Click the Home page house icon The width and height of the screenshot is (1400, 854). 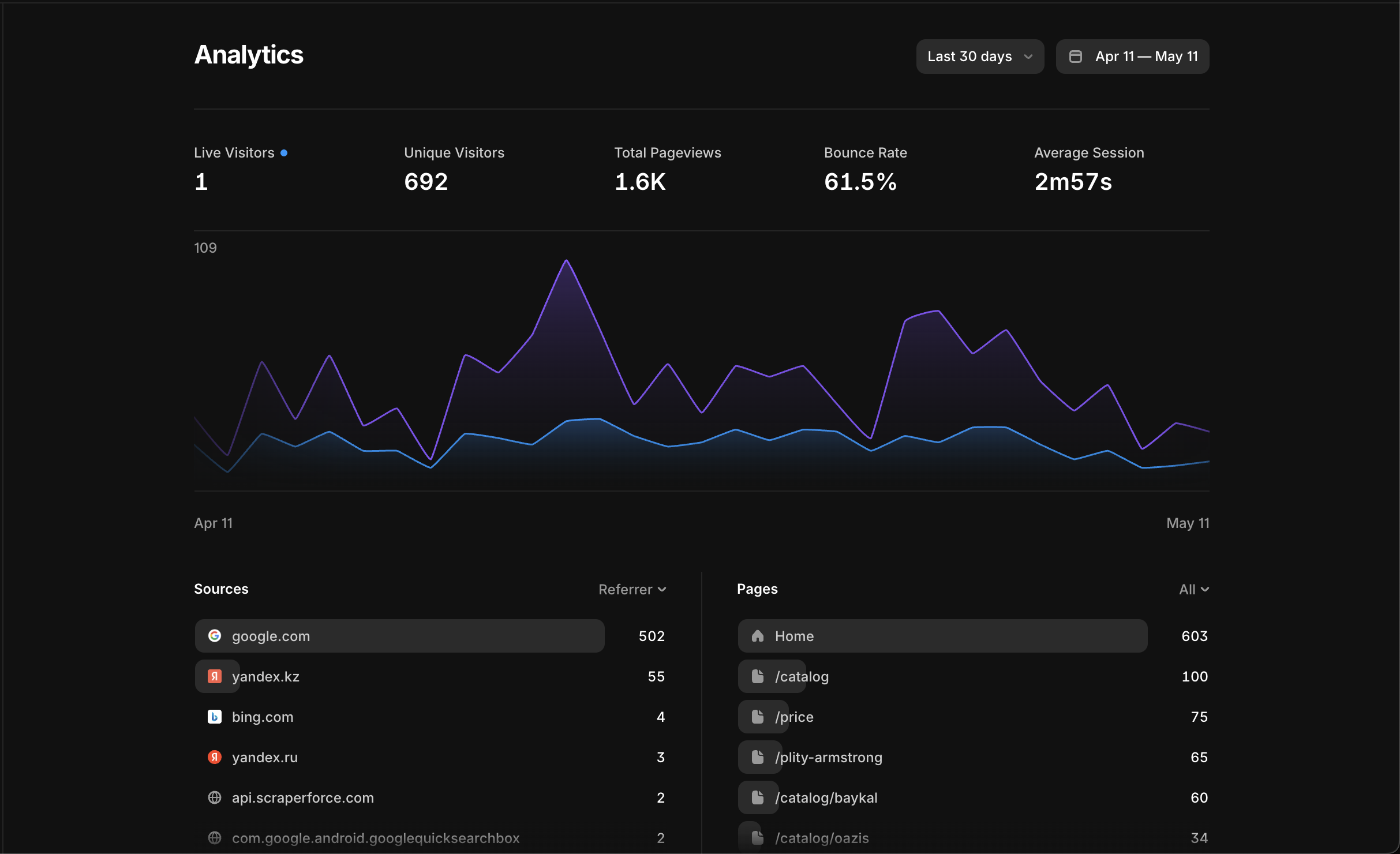click(x=758, y=636)
